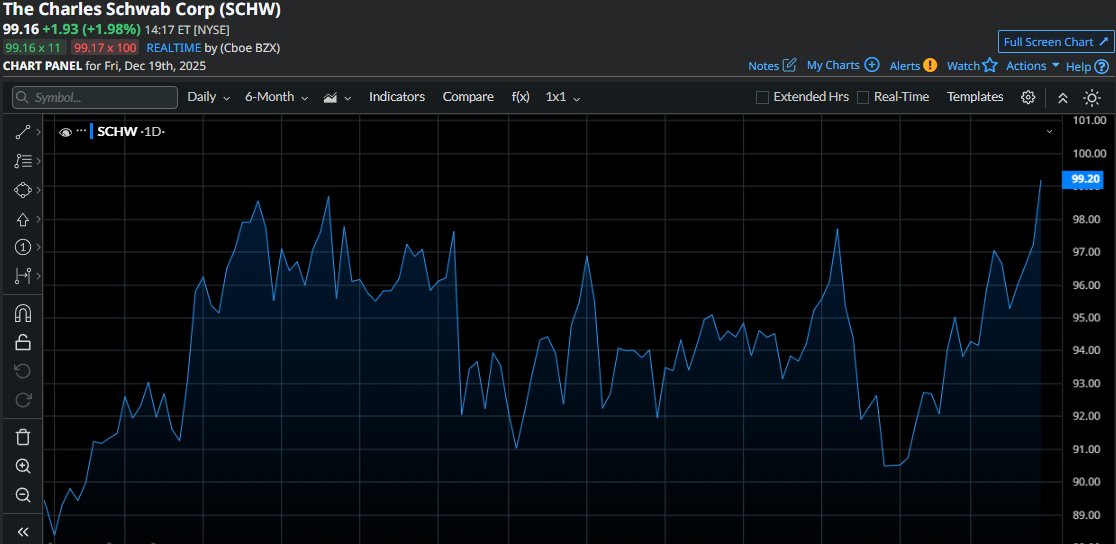Image resolution: width=1116 pixels, height=544 pixels.
Task: Select the shapes drawing tool
Action: [x=23, y=190]
